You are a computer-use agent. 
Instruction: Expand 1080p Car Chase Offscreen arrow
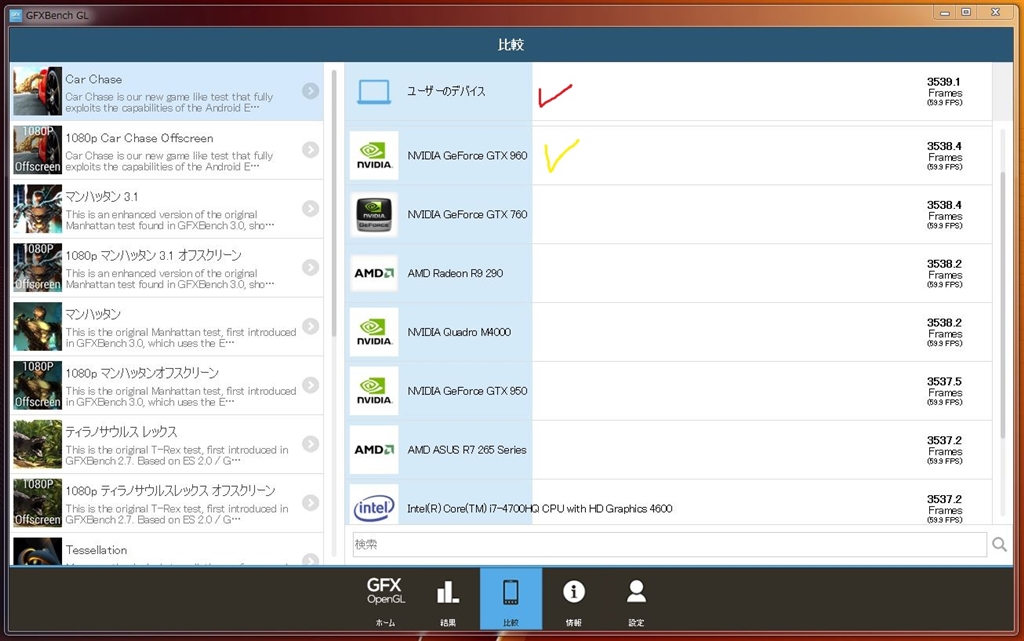pyautogui.click(x=311, y=149)
